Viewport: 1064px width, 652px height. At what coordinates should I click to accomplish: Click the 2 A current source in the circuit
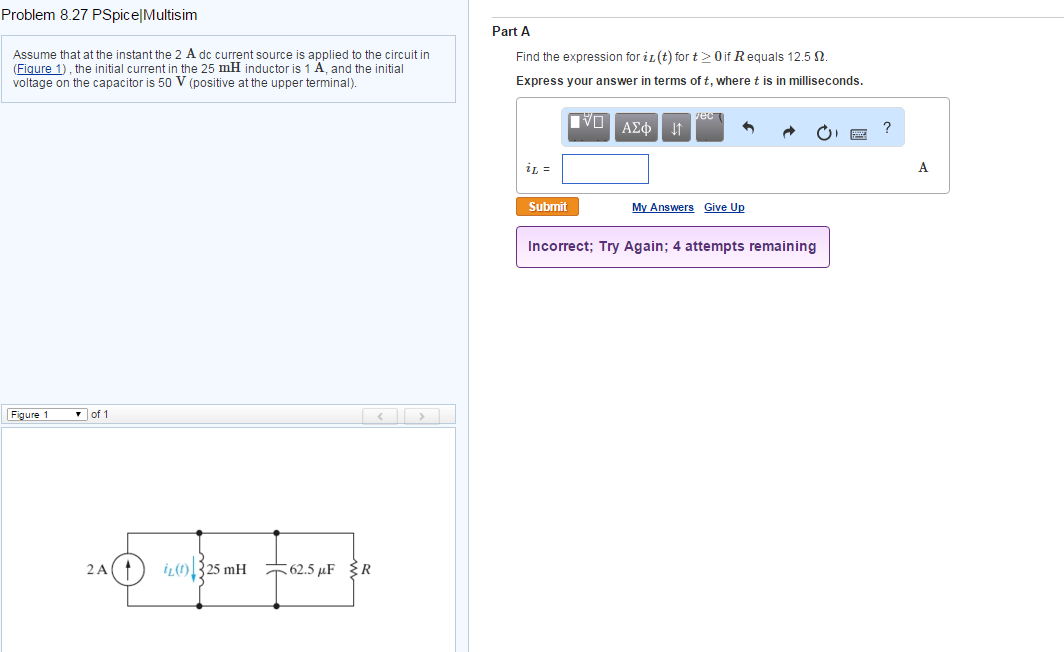[x=127, y=568]
